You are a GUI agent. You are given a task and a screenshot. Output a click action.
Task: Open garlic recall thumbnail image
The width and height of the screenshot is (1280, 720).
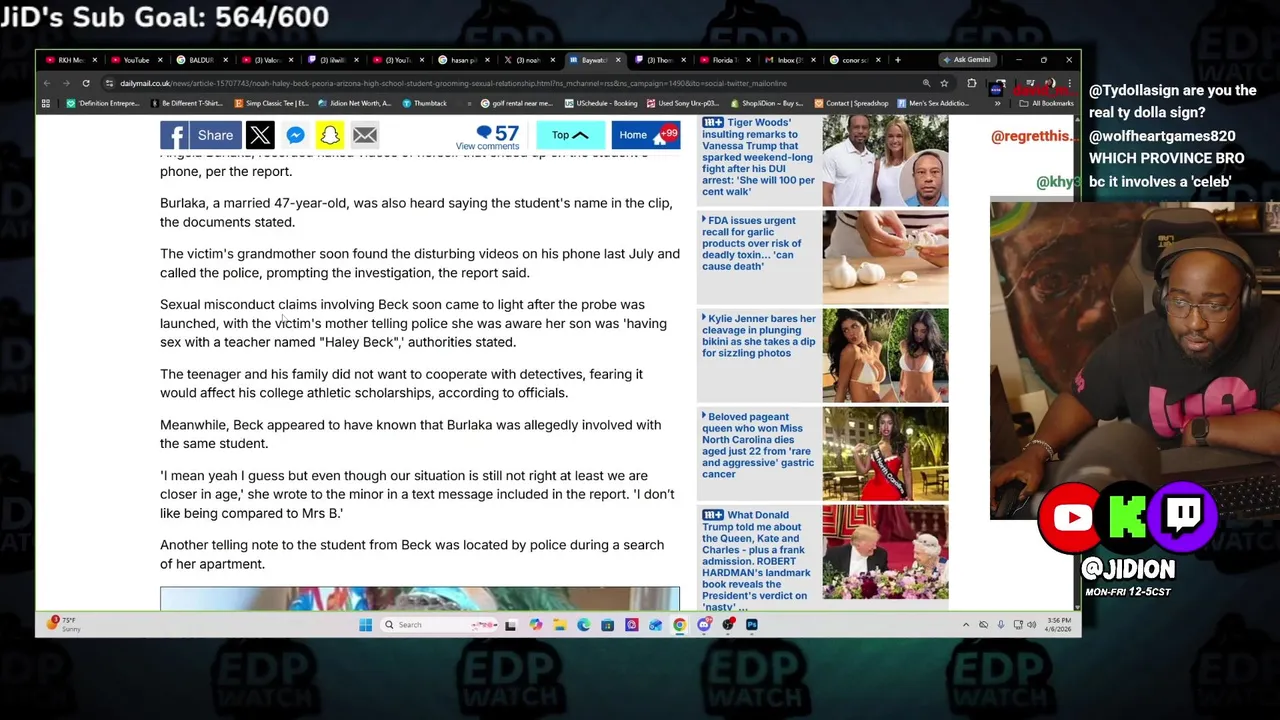pos(885,257)
